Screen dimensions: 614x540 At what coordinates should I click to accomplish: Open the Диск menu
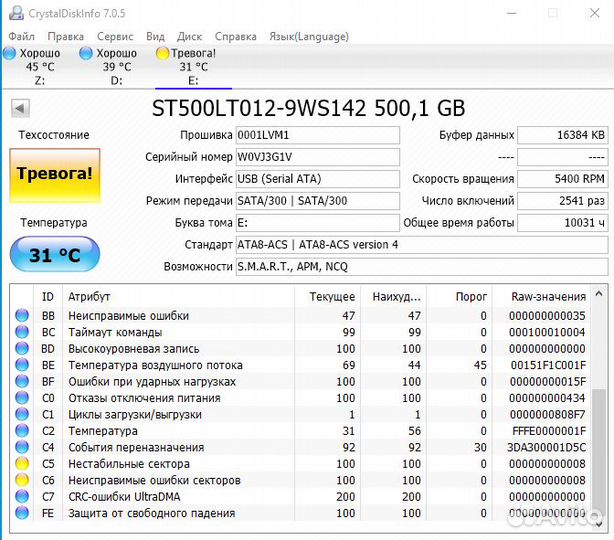pos(190,36)
